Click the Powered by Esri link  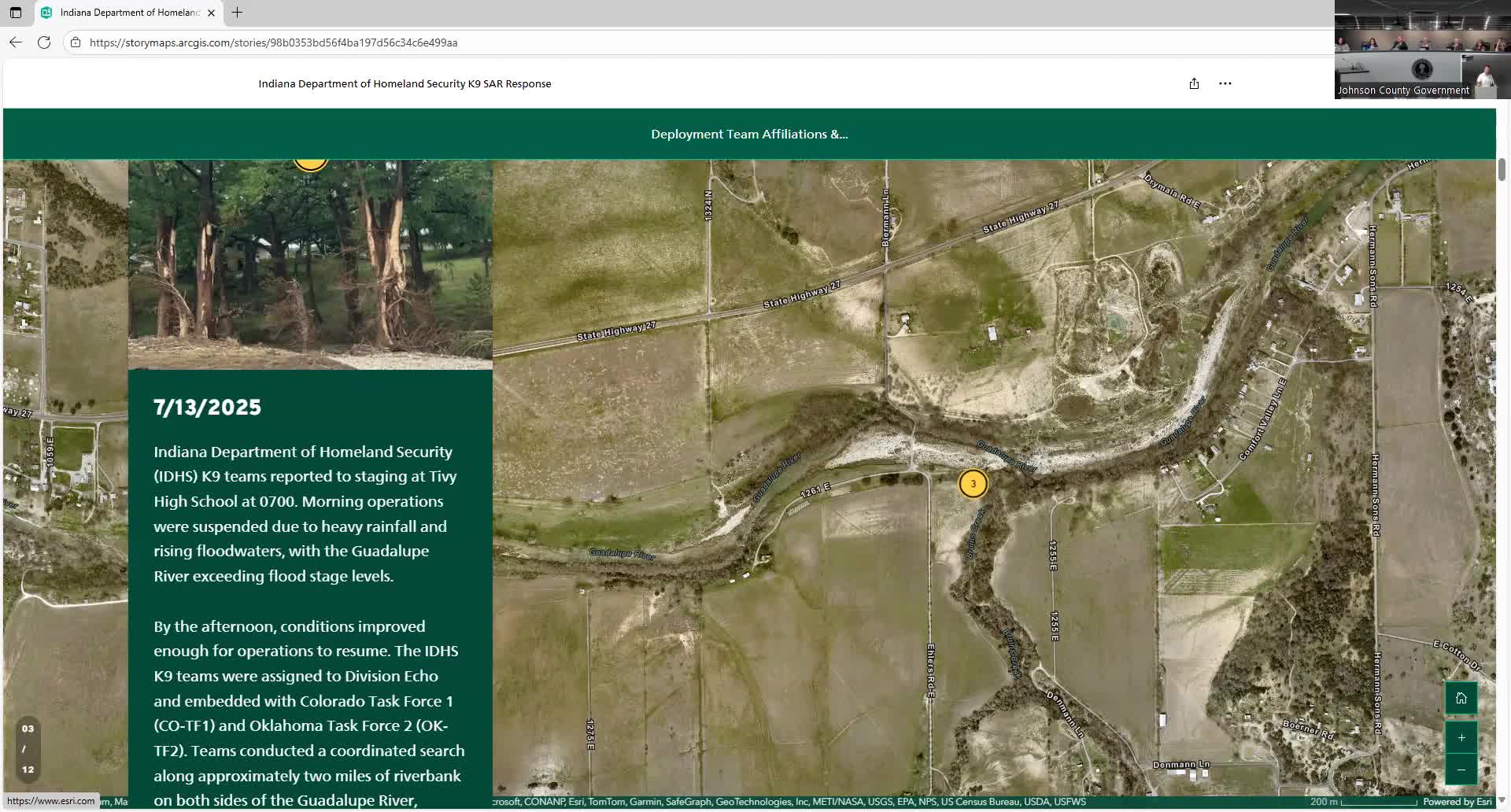(x=1457, y=802)
